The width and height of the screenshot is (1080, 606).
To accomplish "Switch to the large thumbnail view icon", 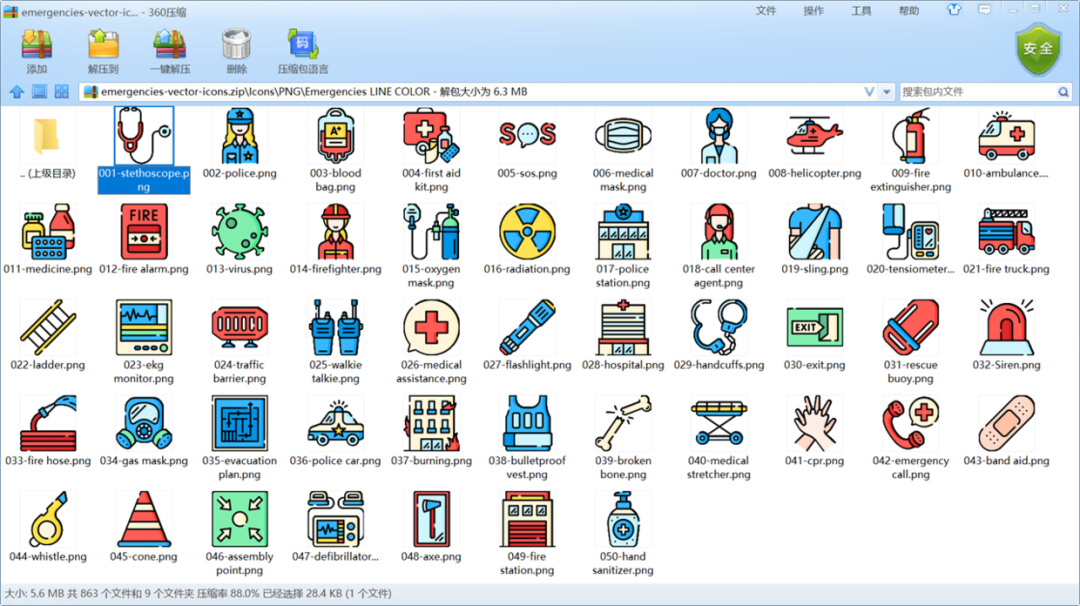I will click(61, 92).
